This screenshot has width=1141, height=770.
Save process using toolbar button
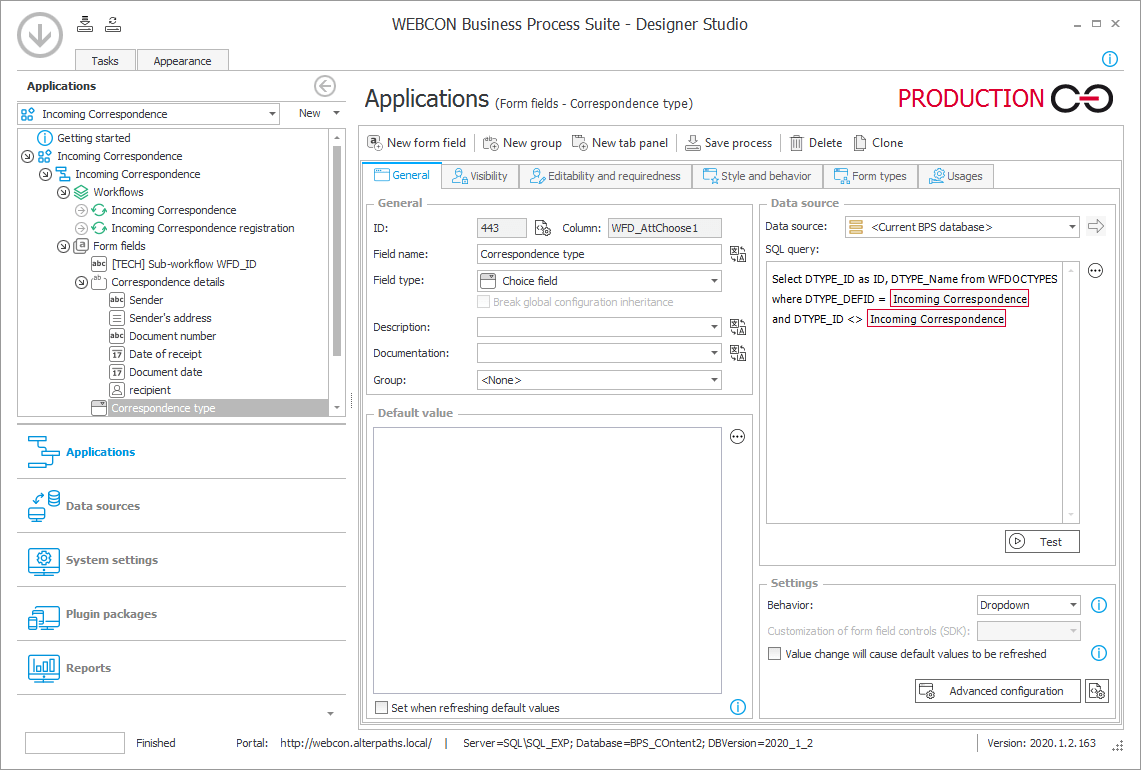[x=728, y=143]
